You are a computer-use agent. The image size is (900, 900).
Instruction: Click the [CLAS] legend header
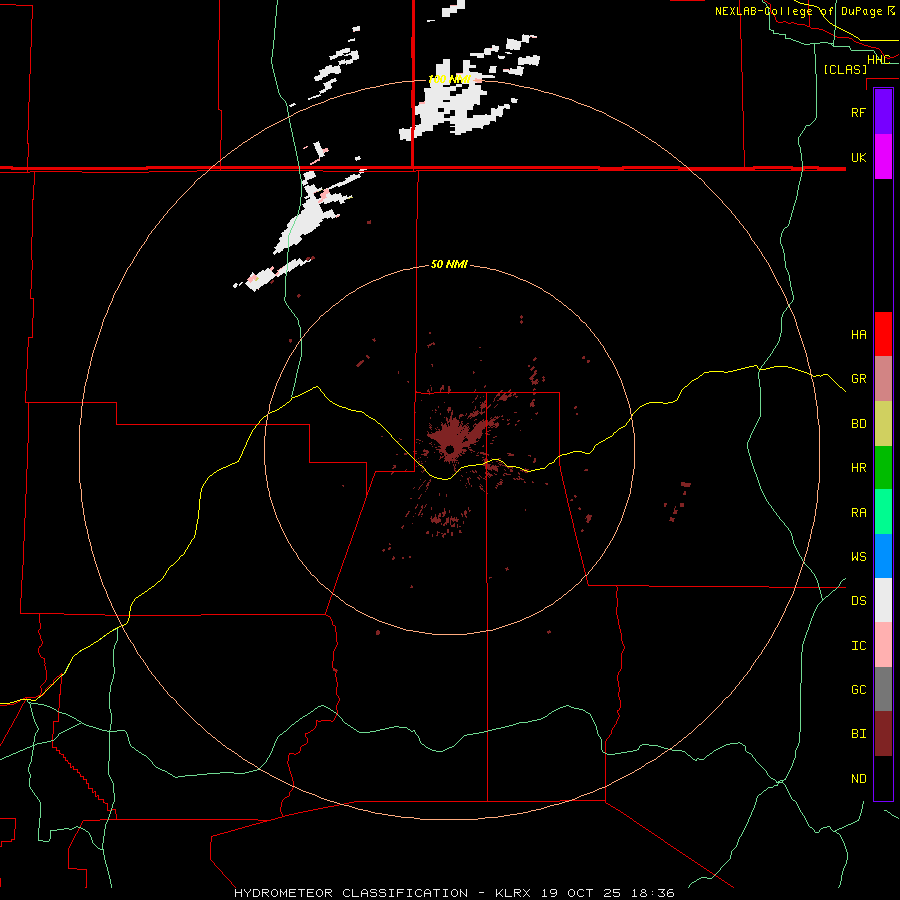tap(845, 69)
